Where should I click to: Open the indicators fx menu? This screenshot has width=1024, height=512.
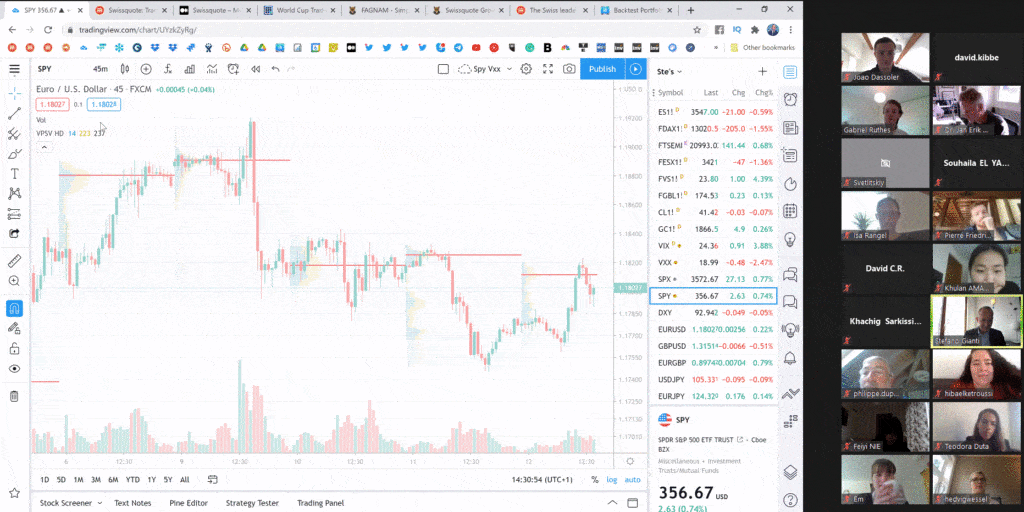pos(168,69)
